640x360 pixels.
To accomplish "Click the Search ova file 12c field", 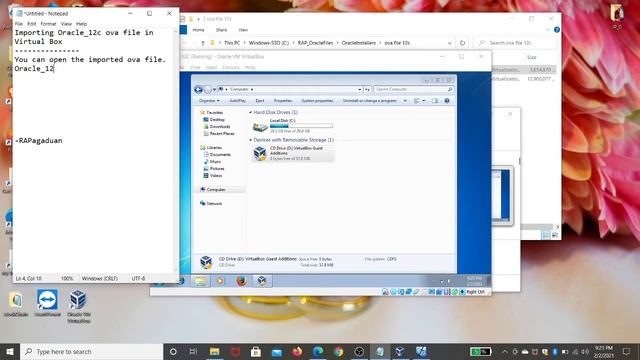I will coord(515,42).
